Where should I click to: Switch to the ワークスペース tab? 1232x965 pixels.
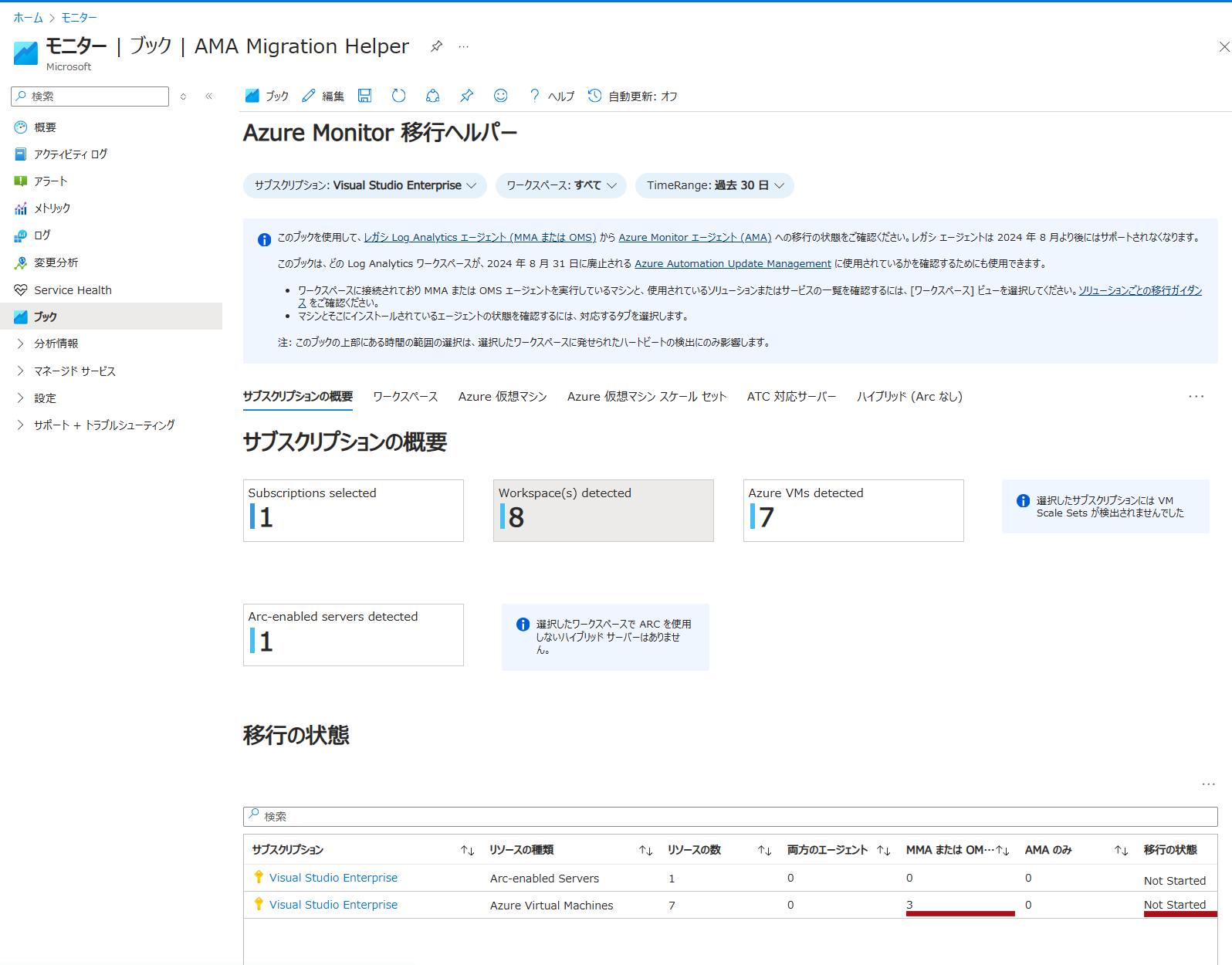pyautogui.click(x=405, y=396)
